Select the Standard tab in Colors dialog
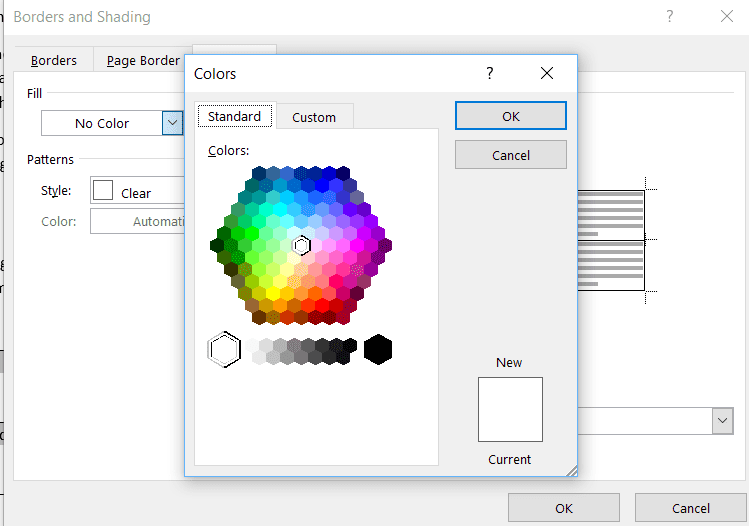 pos(235,116)
